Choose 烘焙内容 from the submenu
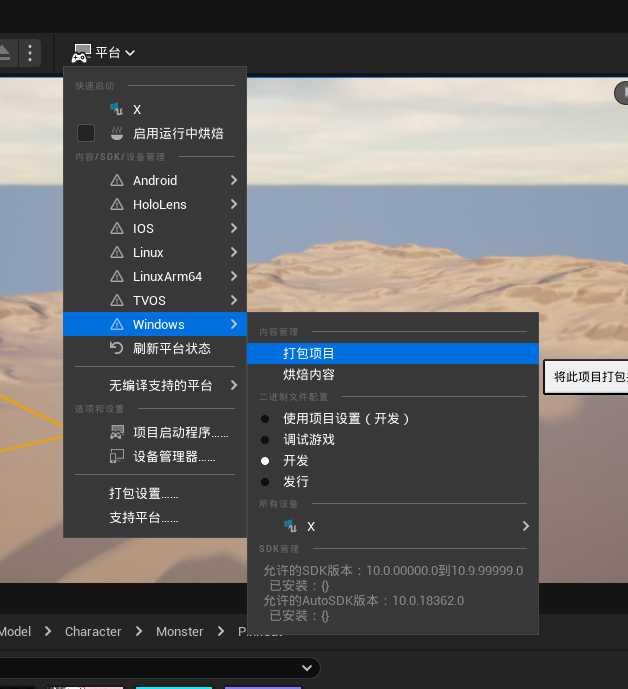Screen dimensions: 628x689 coord(308,375)
